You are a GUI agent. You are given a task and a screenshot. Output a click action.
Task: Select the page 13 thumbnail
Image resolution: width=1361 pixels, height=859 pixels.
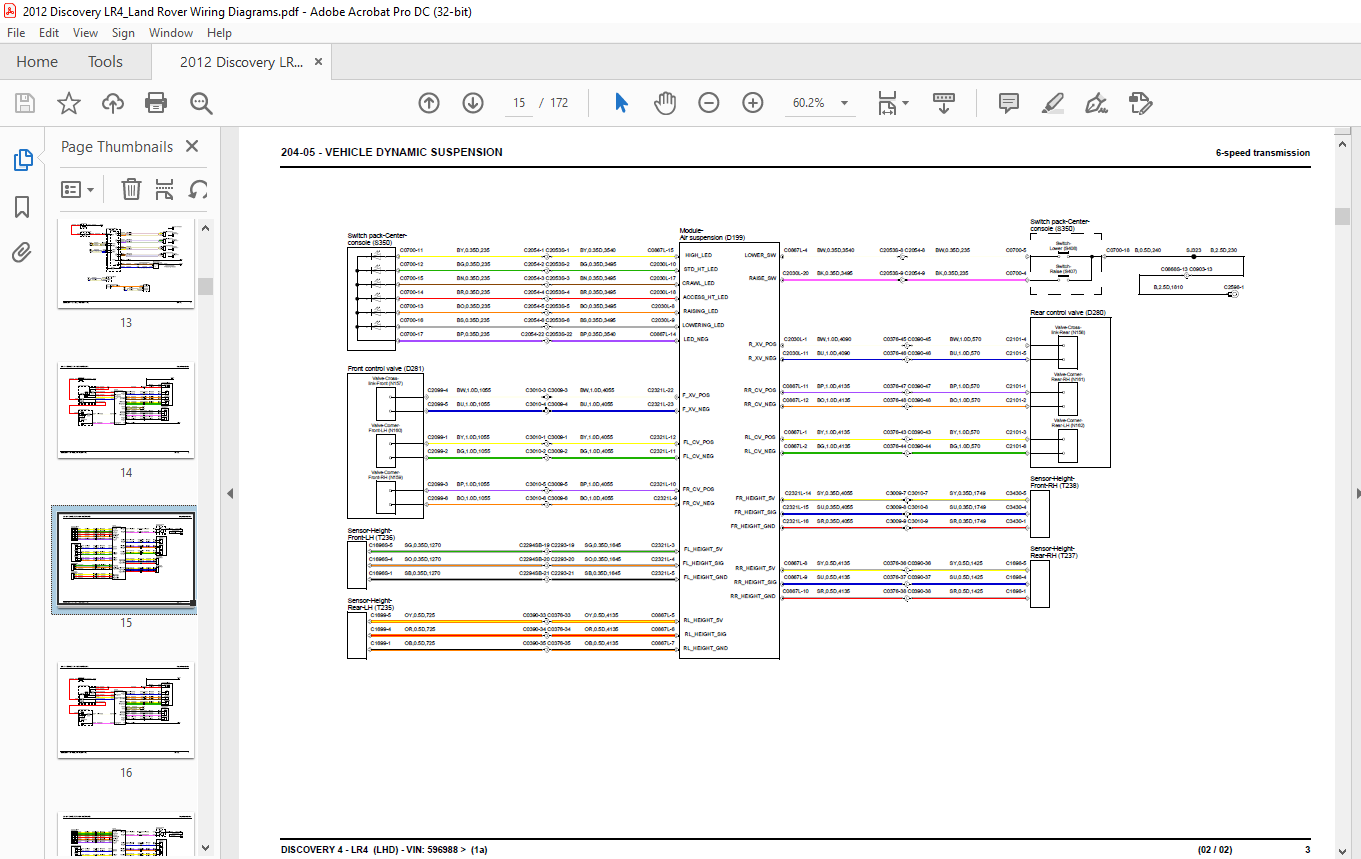[126, 262]
